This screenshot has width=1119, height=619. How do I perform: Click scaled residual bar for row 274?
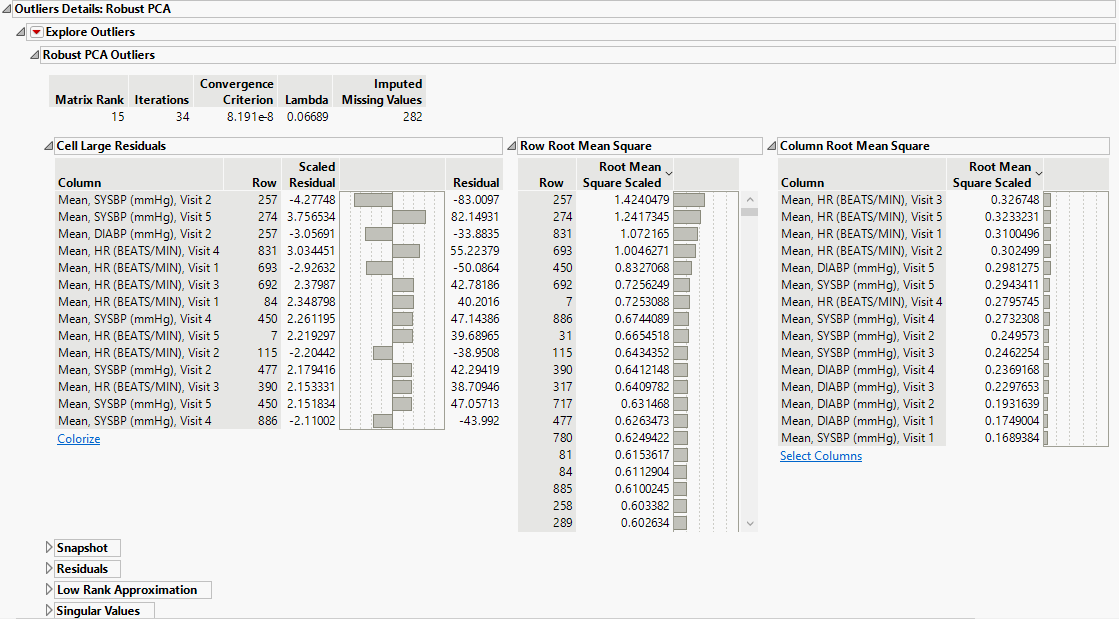[x=408, y=217]
